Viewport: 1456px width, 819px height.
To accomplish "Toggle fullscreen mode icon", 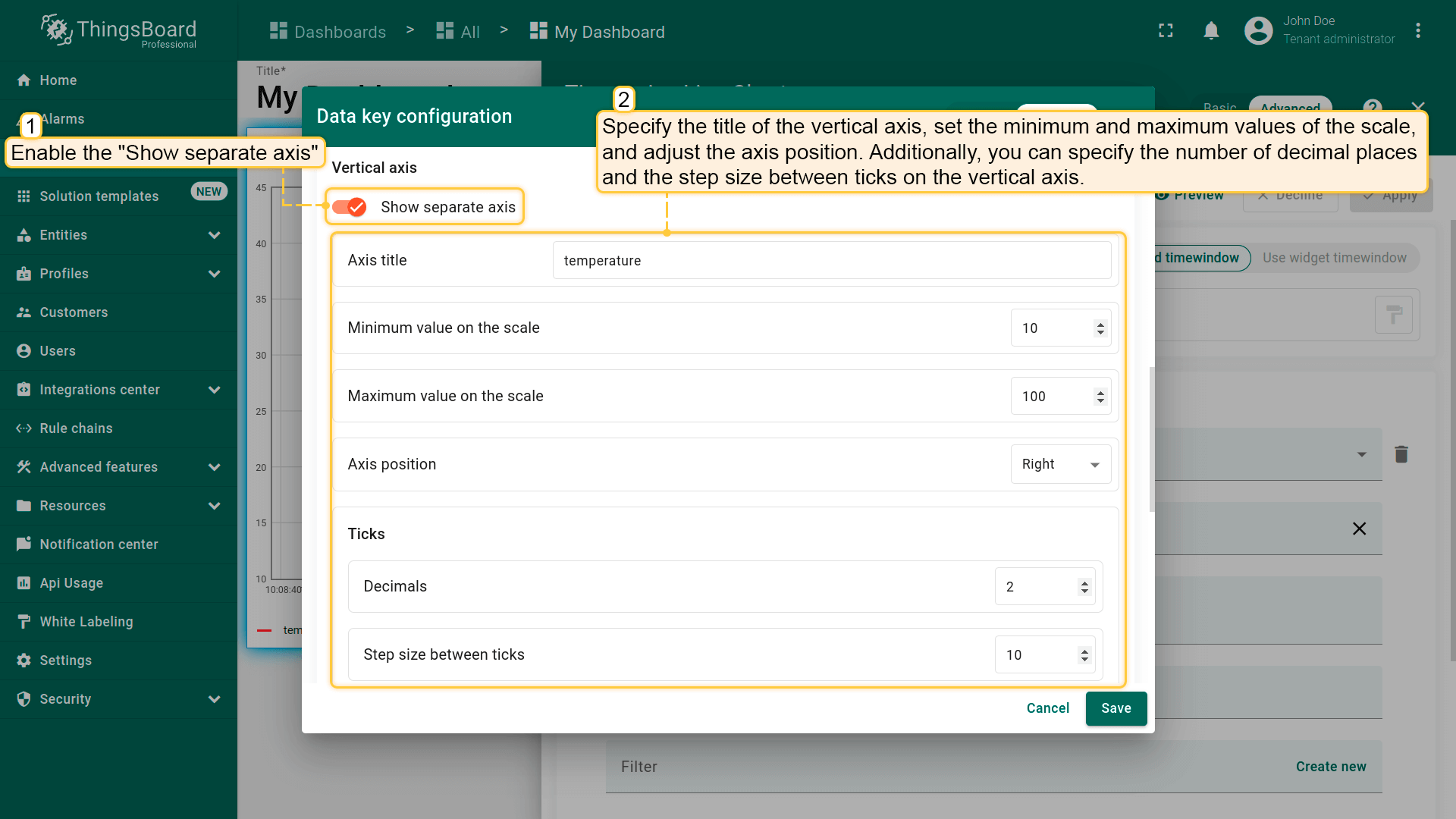I will point(1166,31).
